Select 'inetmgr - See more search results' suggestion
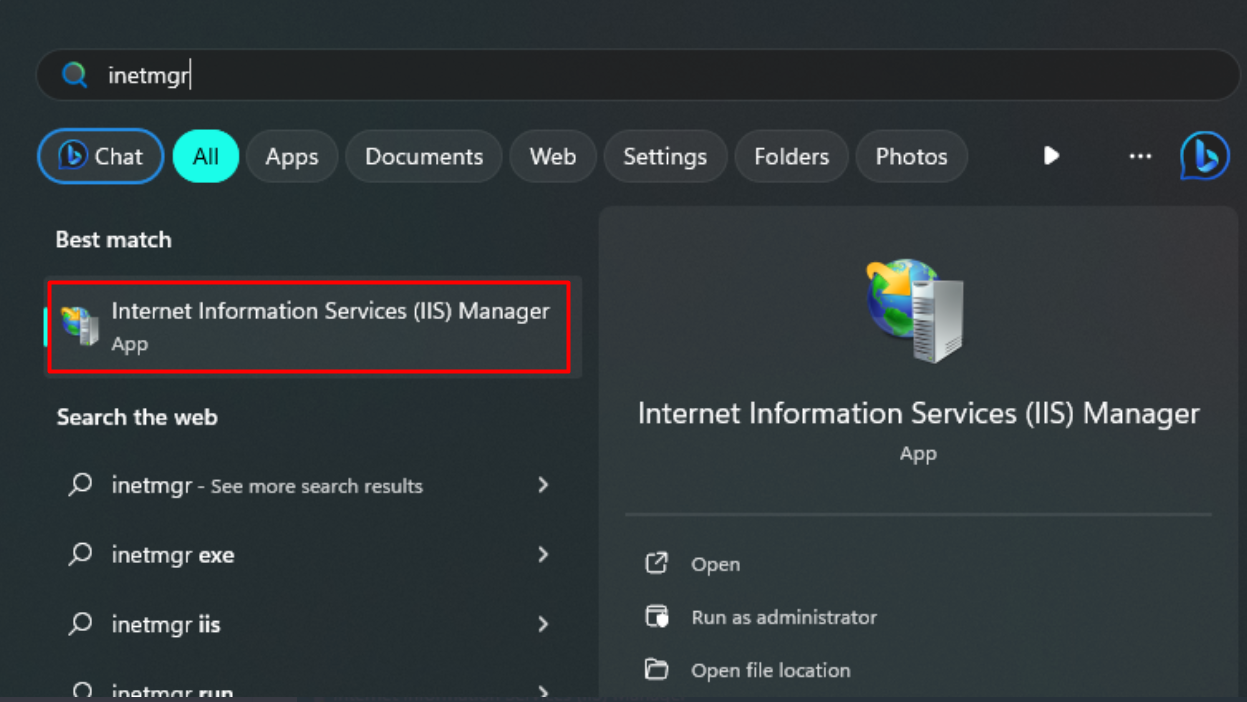This screenshot has width=1247, height=702. coord(312,485)
